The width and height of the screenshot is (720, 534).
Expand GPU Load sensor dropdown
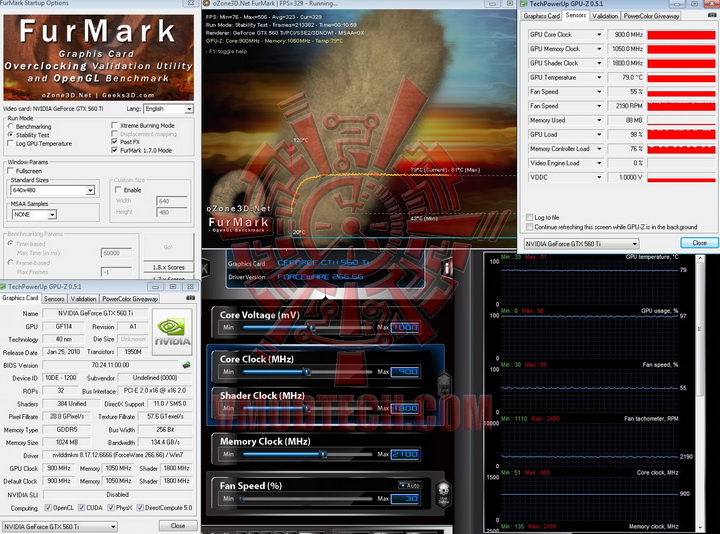[x=599, y=135]
